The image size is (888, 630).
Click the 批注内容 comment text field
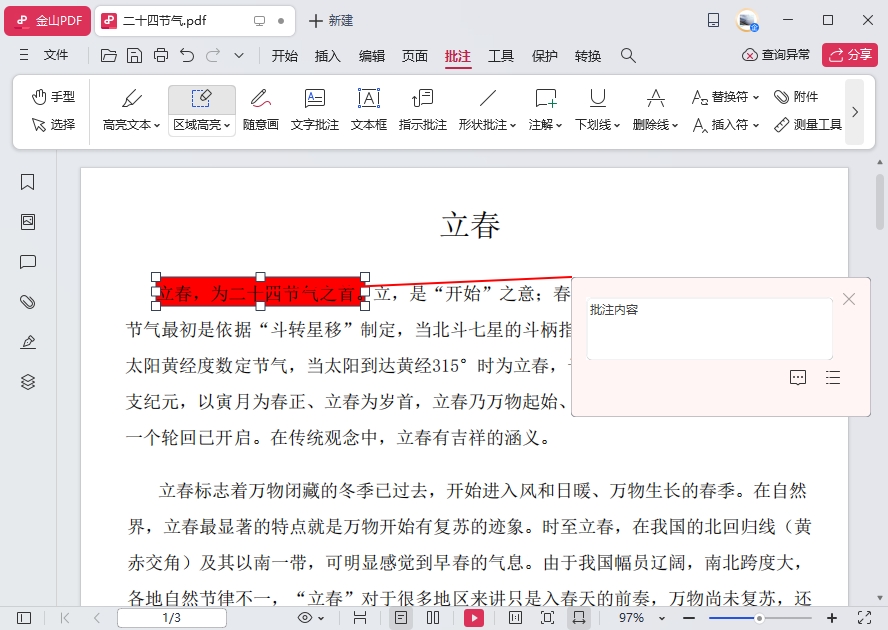(x=709, y=329)
